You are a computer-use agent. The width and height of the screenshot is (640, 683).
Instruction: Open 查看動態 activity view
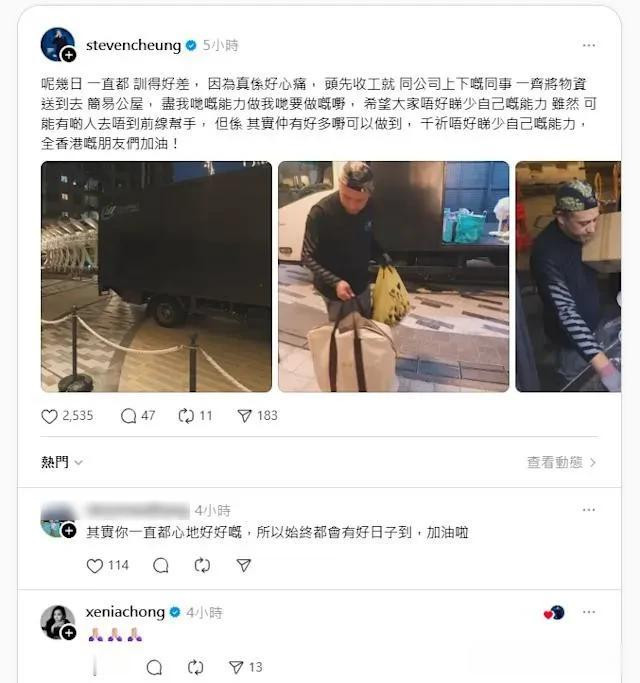click(562, 462)
